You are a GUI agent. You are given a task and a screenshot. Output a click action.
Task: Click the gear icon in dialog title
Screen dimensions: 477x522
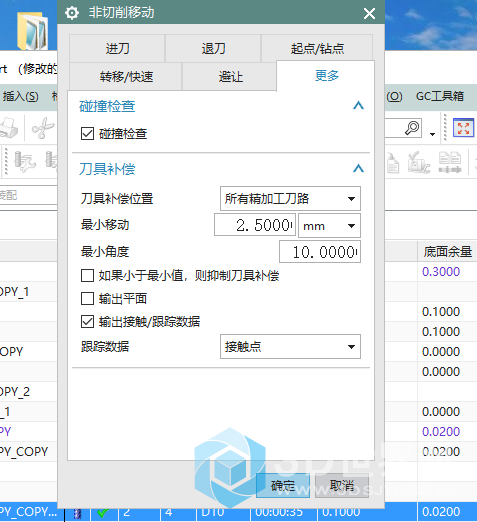tap(72, 13)
